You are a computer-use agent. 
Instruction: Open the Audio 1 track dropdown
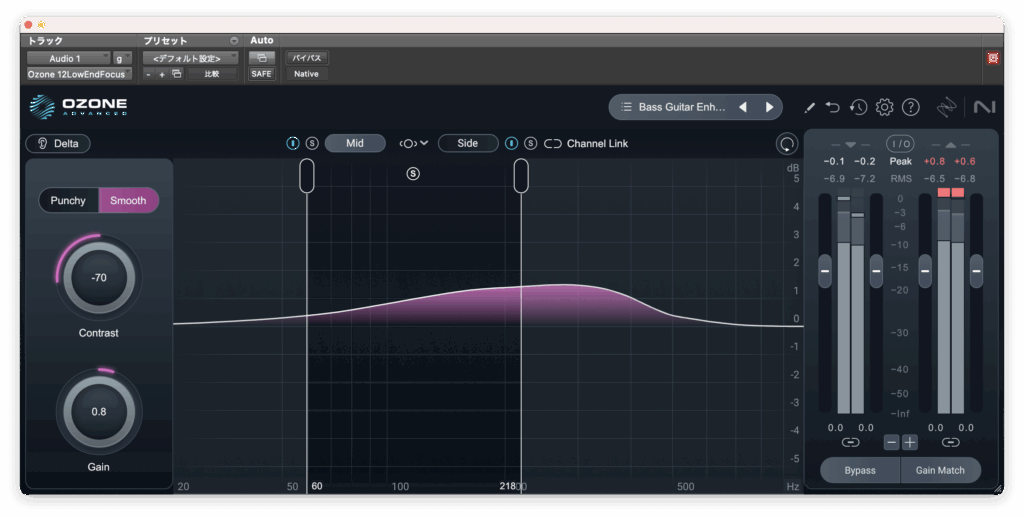click(68, 58)
